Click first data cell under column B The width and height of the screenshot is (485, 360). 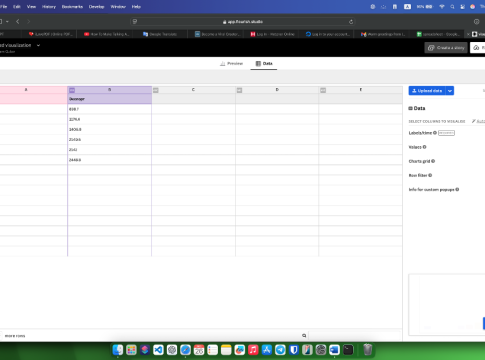click(109, 109)
